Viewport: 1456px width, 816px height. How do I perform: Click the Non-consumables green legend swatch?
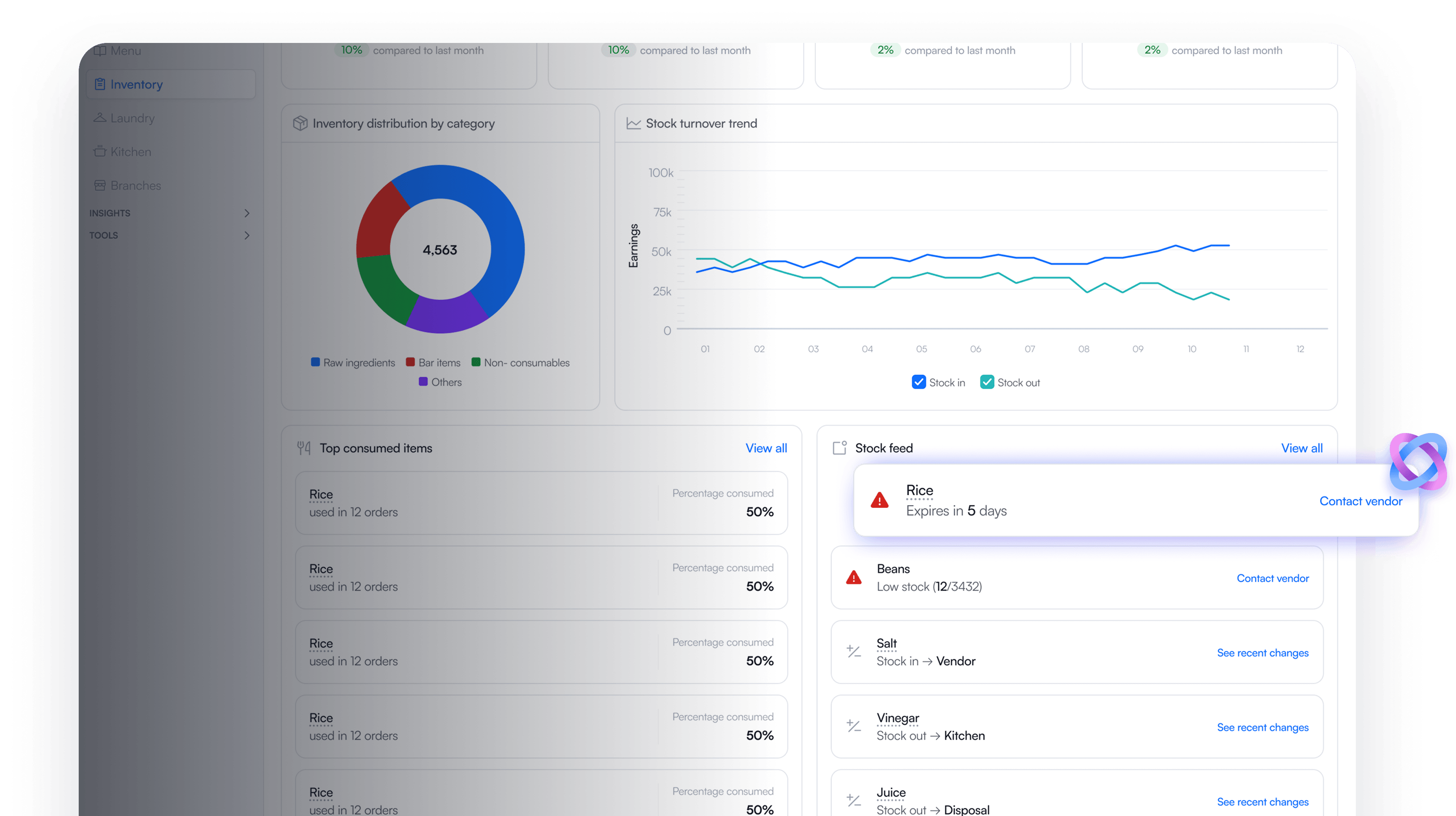(x=476, y=362)
